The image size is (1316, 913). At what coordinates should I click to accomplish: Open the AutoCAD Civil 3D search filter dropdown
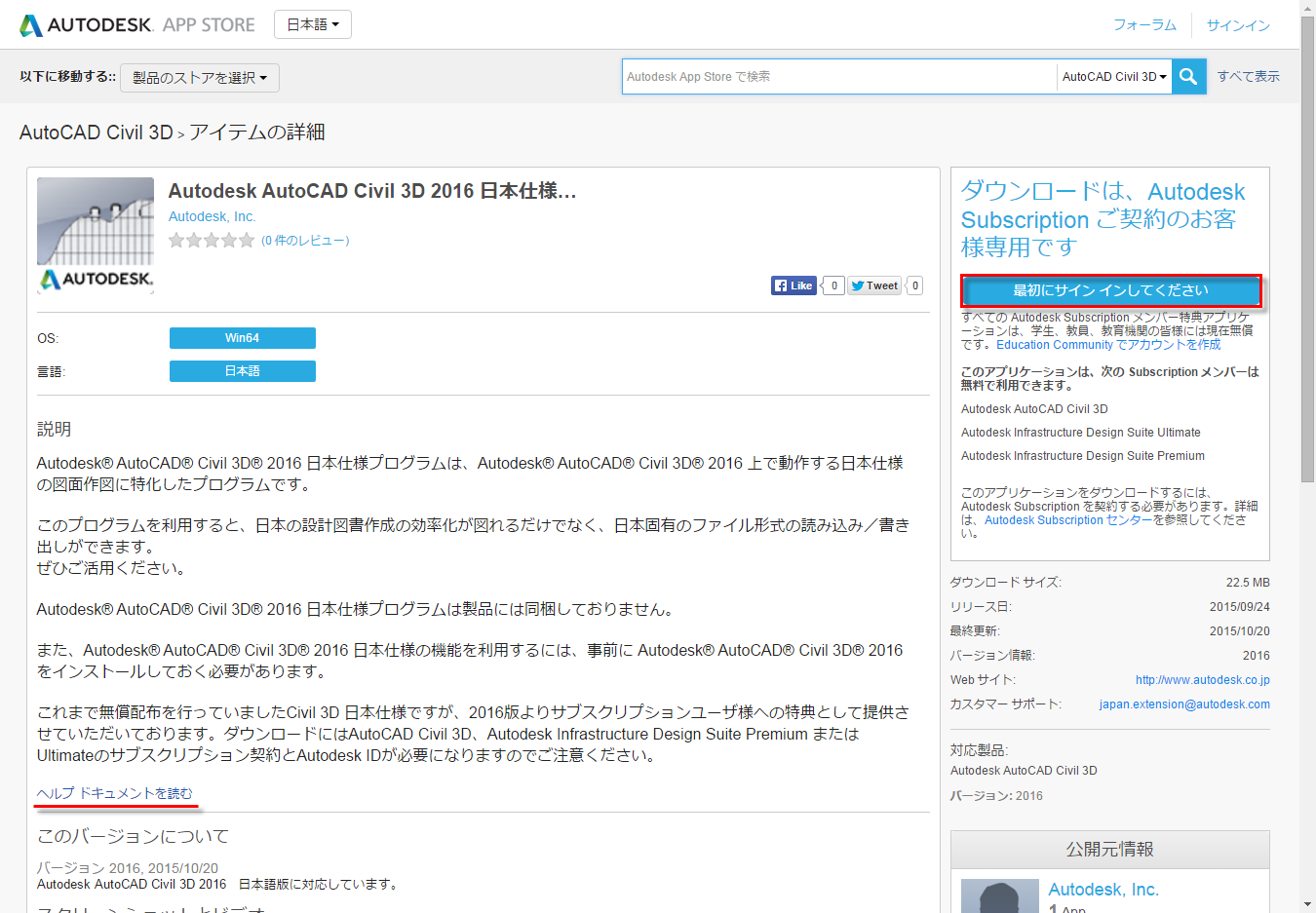(1114, 76)
